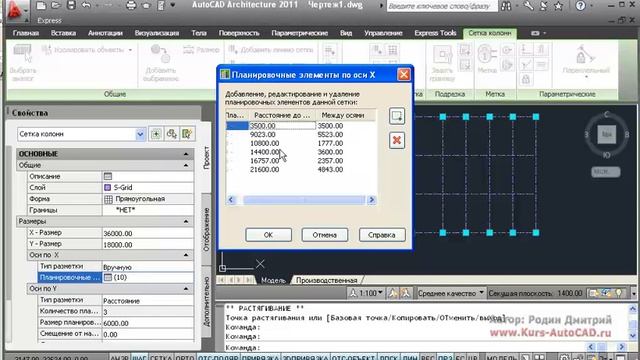Toggle ДИН dynamic input

(410, 358)
